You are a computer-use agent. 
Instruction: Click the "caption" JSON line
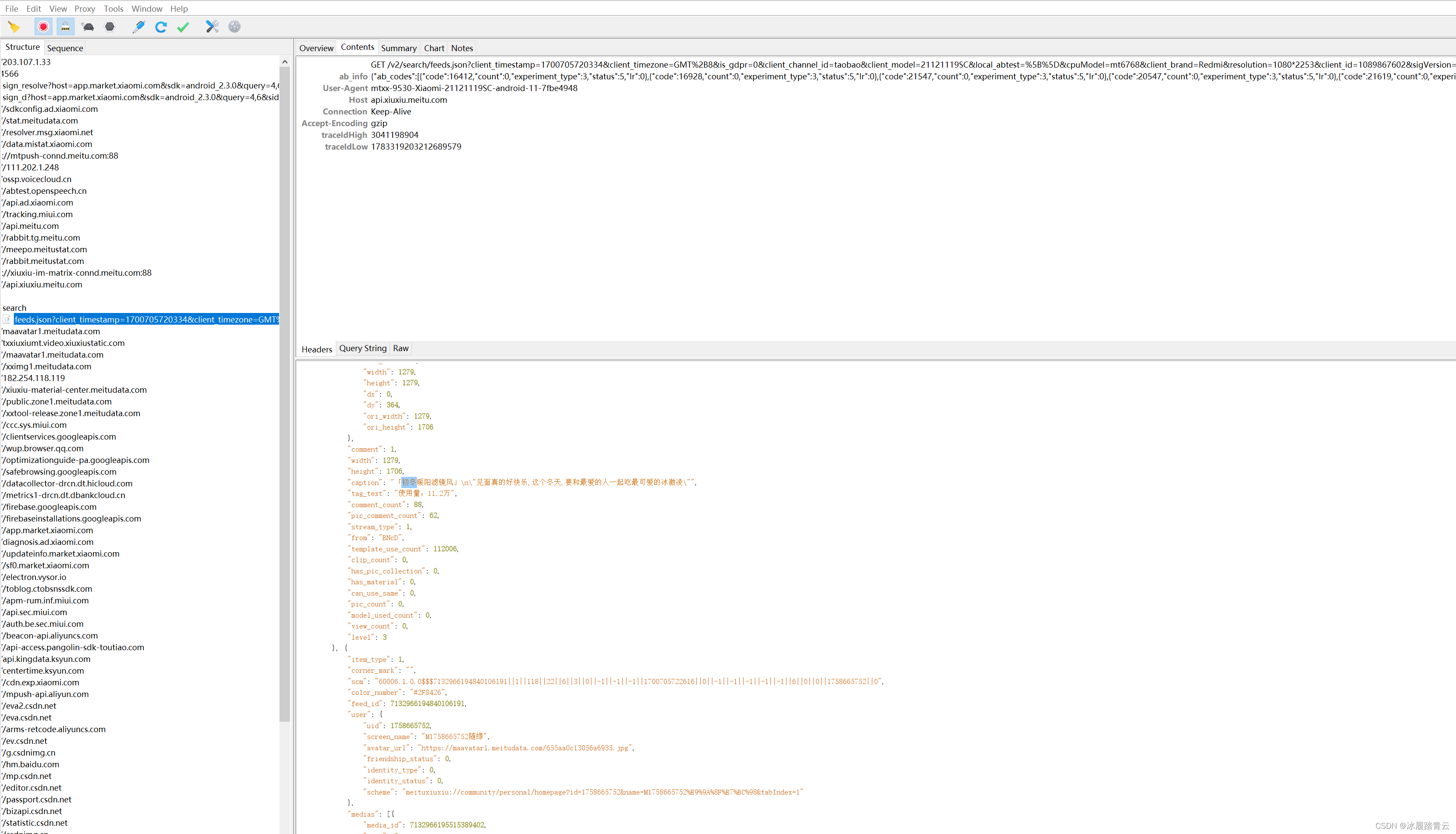[522, 482]
